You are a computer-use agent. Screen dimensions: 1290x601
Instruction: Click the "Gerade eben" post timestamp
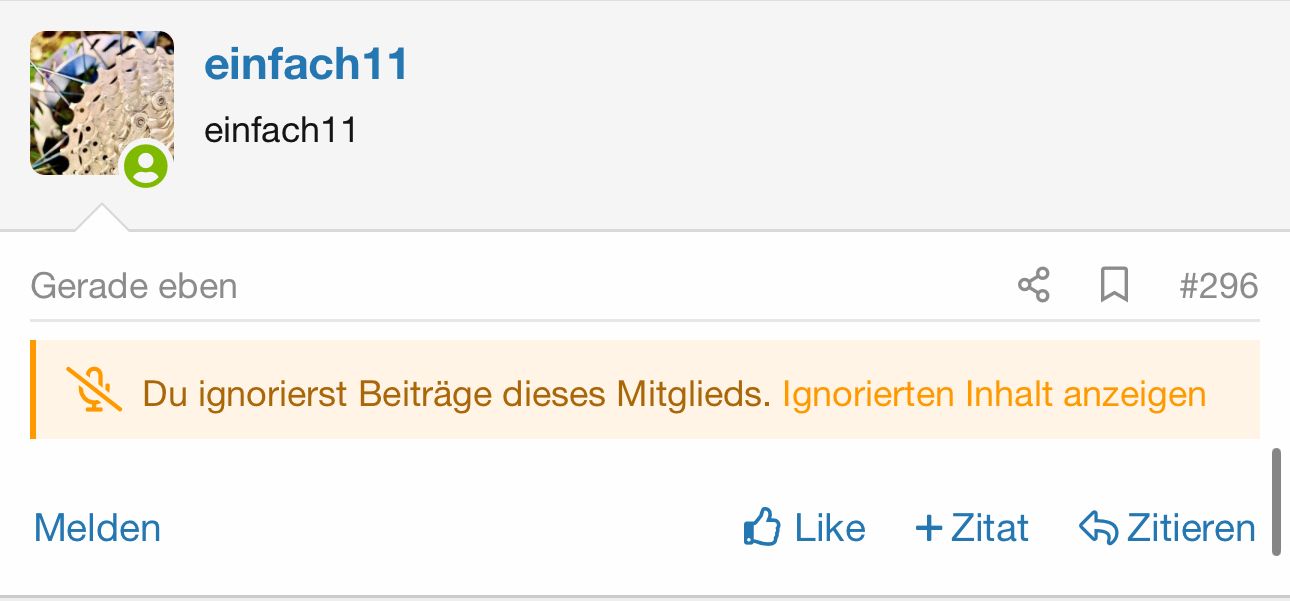(134, 287)
